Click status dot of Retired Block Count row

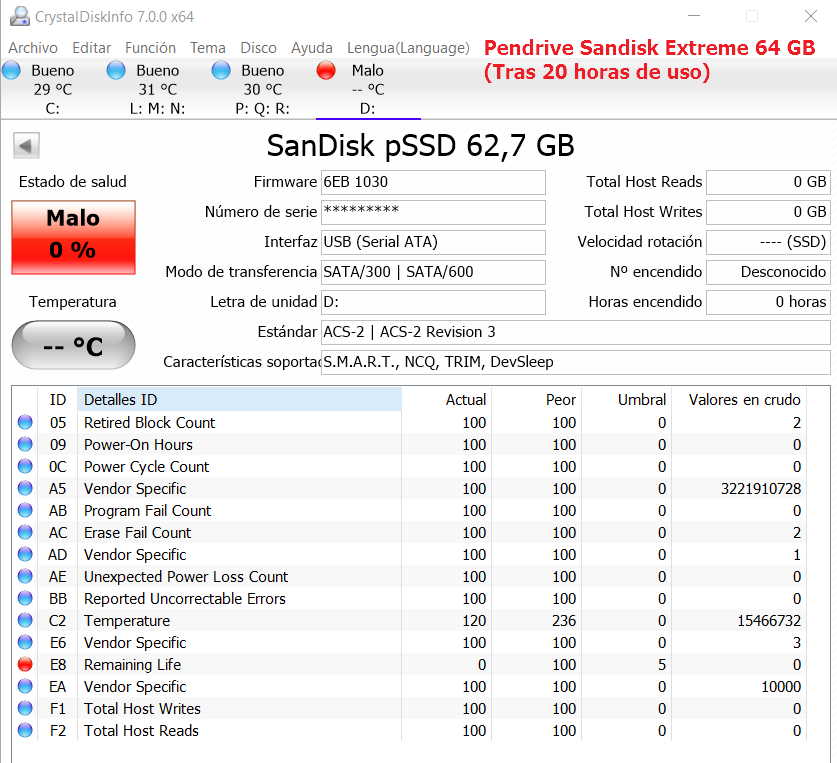(25, 422)
